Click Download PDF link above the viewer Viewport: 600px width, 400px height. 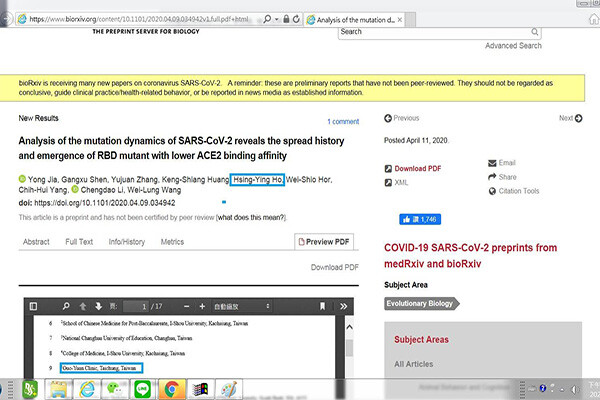coord(334,267)
